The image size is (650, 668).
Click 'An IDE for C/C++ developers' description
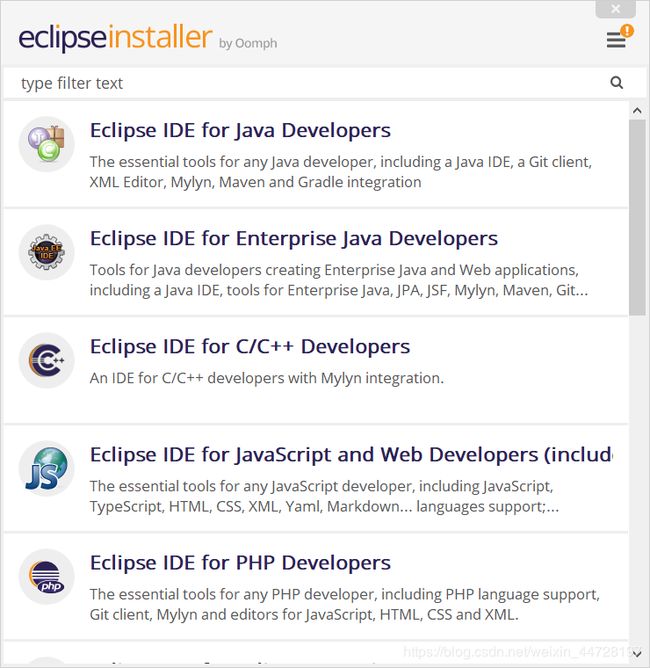coord(267,378)
